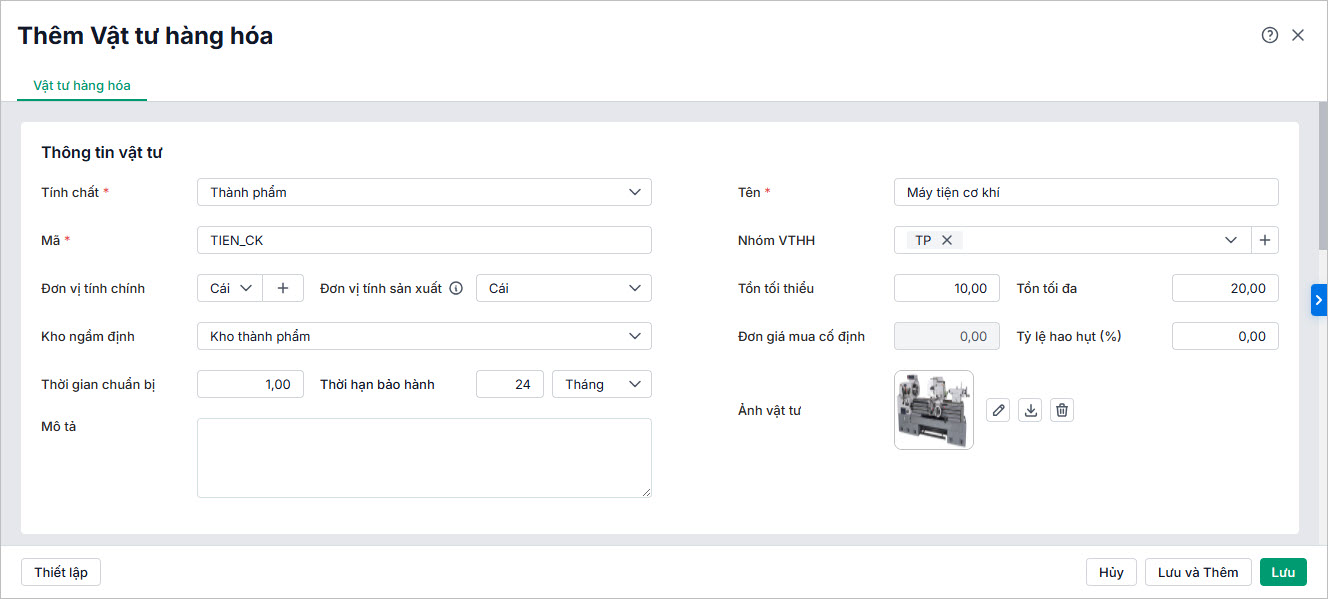Expand the Kho ngầm định dropdown
This screenshot has width=1328, height=599.
[424, 336]
